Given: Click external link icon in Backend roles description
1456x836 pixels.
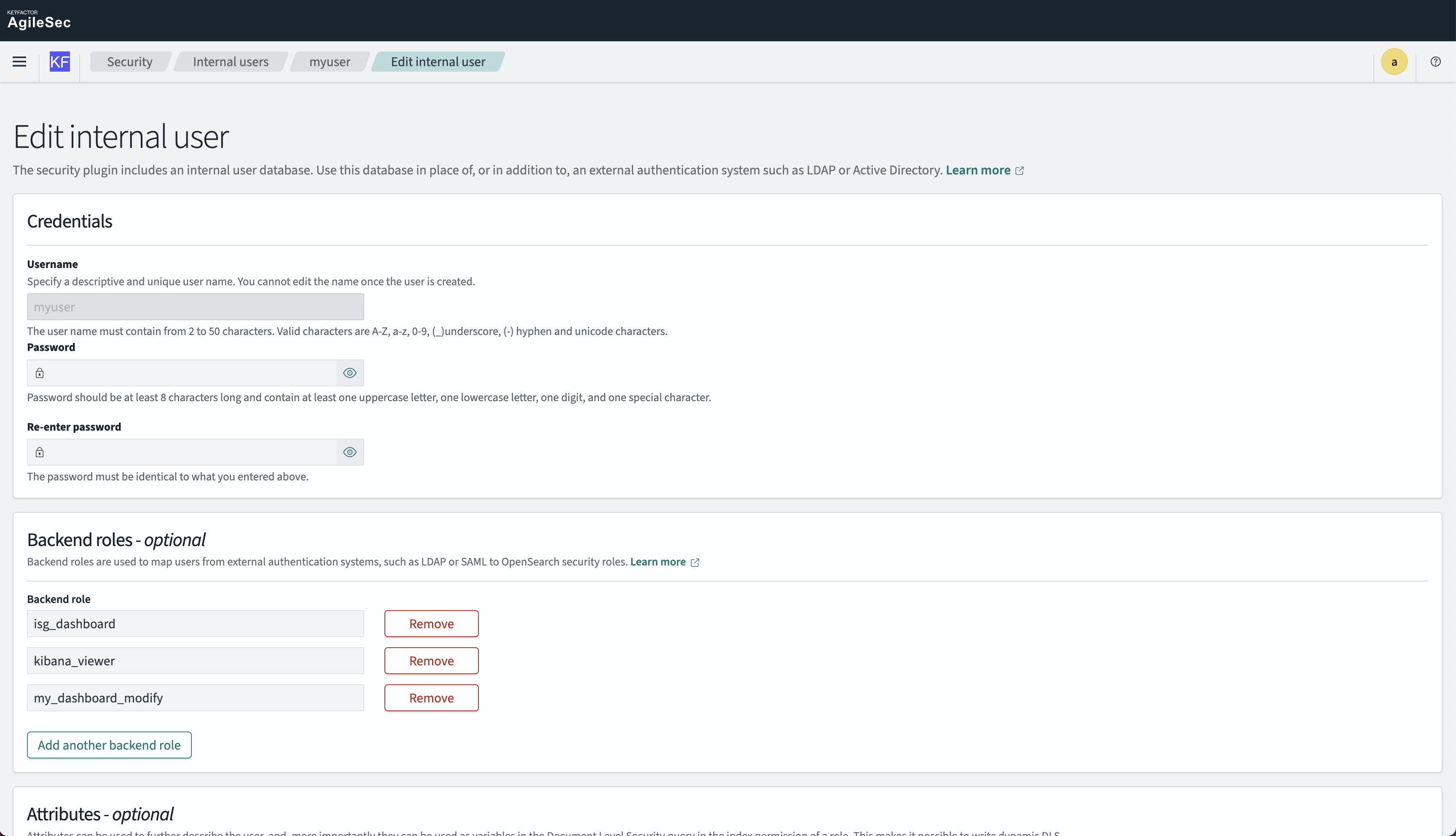Looking at the screenshot, I should tap(695, 562).
